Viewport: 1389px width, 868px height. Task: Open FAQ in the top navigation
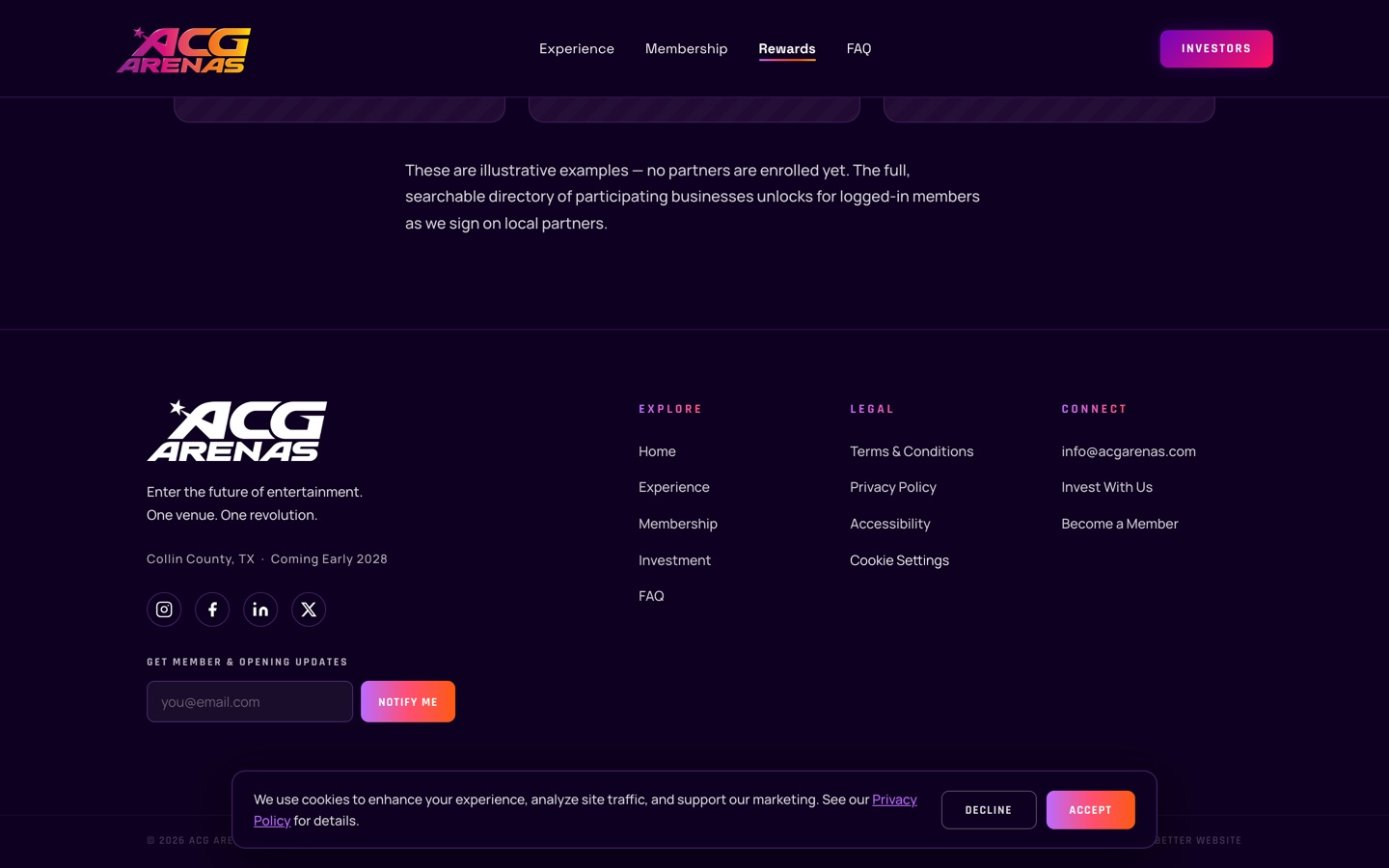point(859,48)
